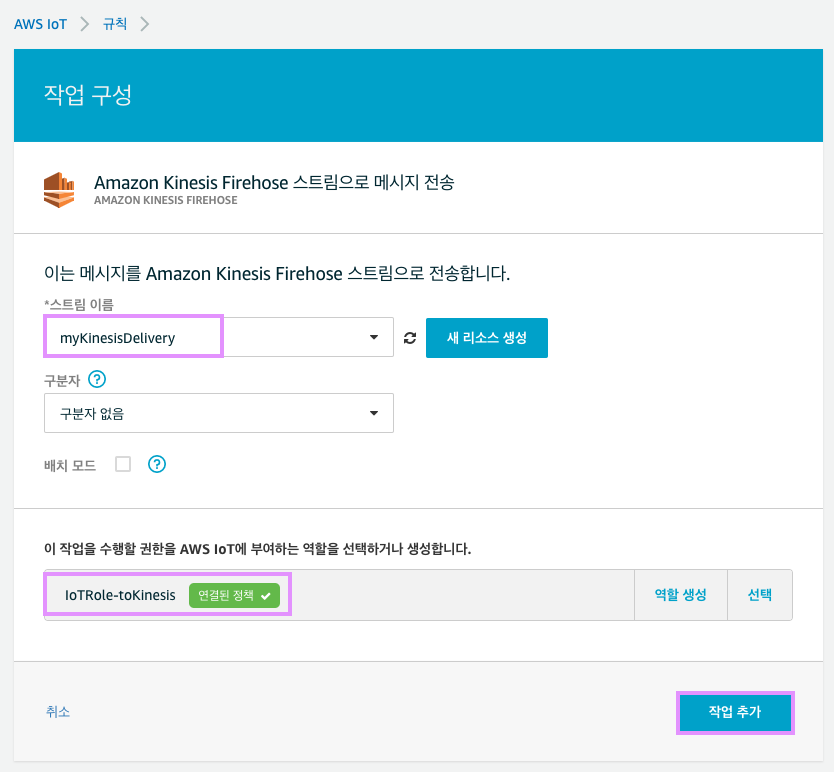Click the 취소 cancel link
This screenshot has width=834, height=772.
(x=58, y=712)
